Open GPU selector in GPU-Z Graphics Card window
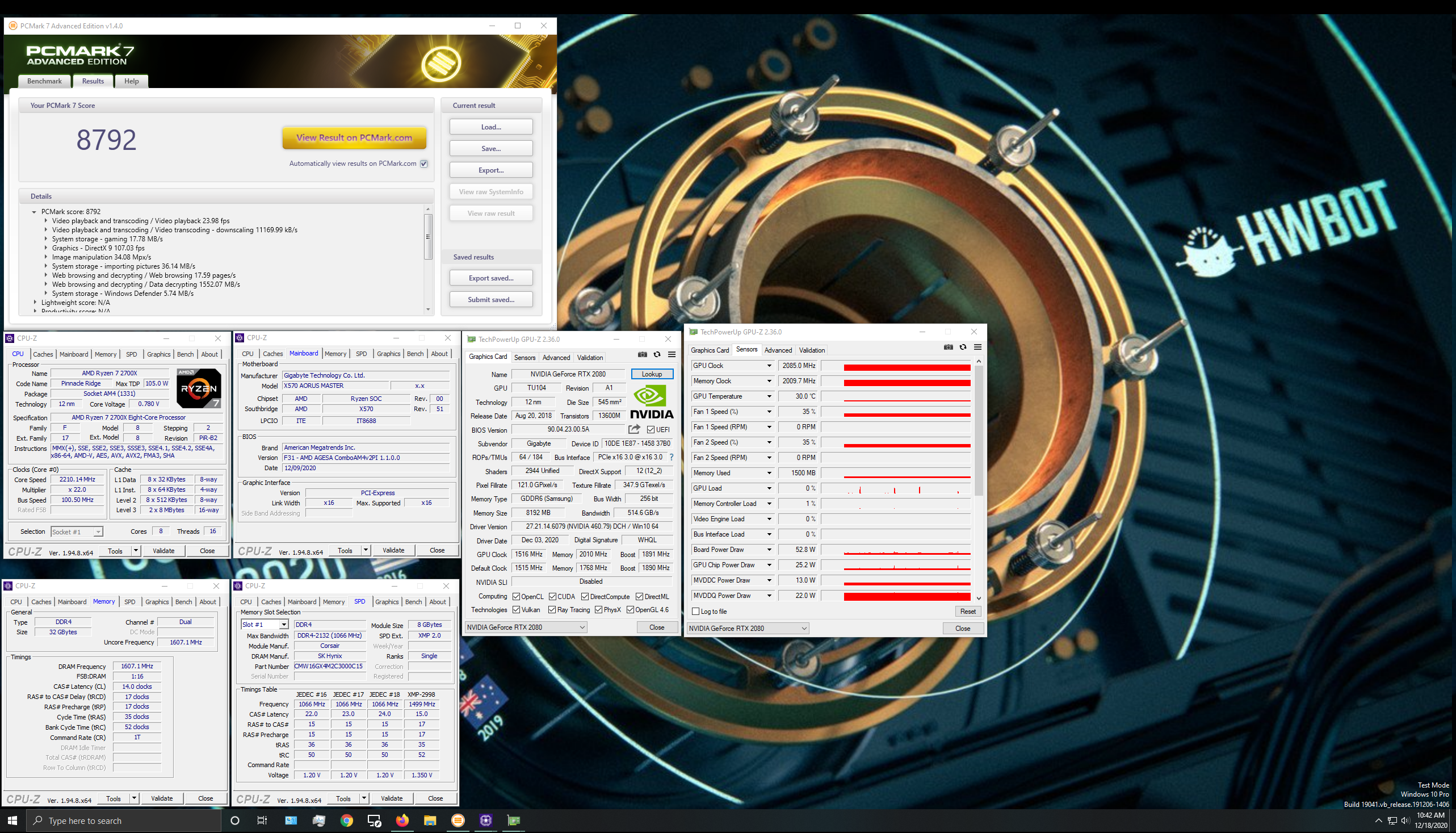1456x833 pixels. click(526, 627)
